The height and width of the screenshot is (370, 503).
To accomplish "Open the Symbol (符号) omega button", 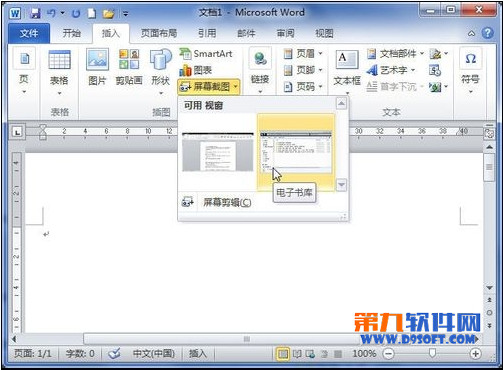I will click(x=470, y=70).
